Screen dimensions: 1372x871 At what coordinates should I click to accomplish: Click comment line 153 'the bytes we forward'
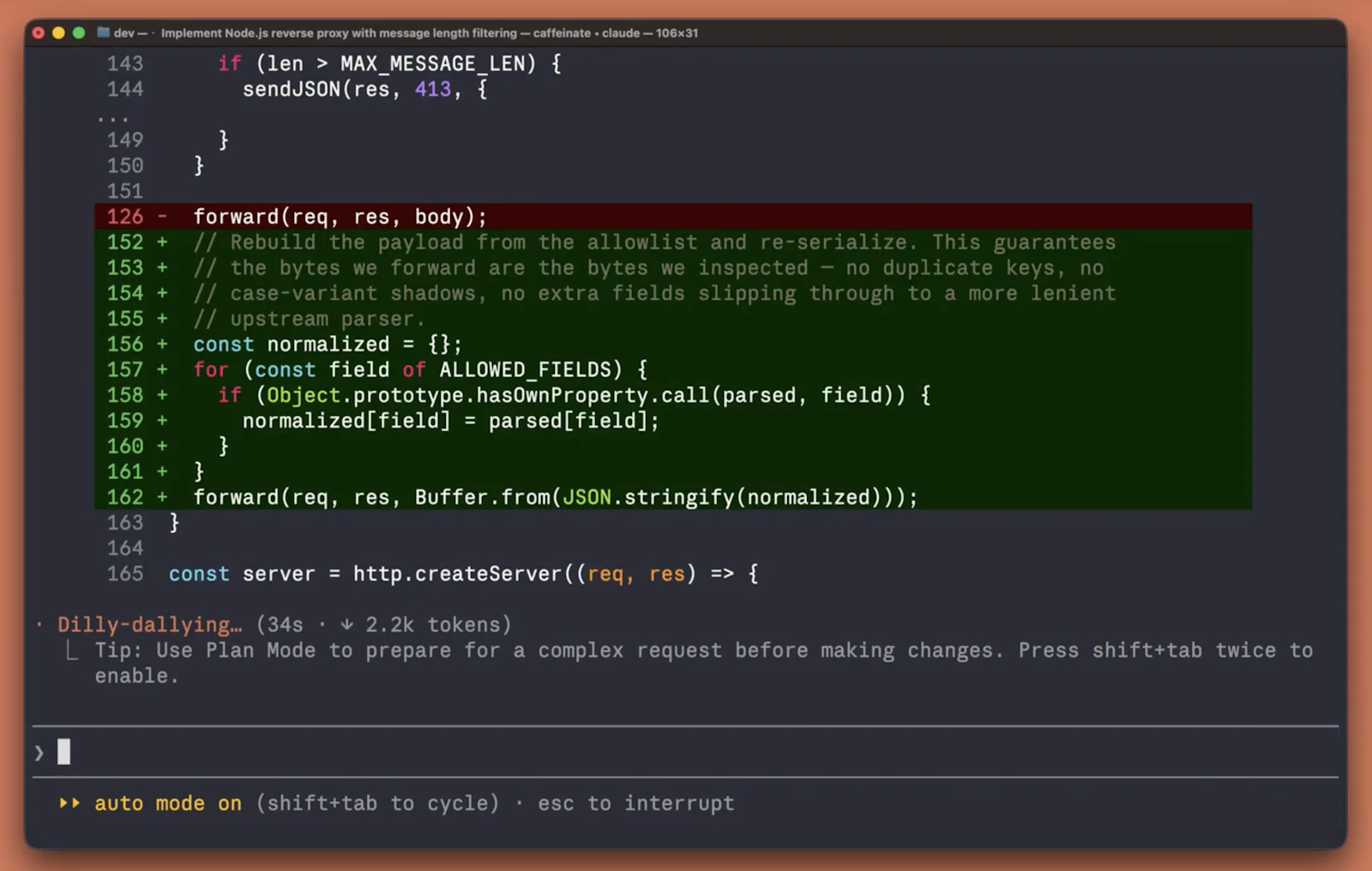[648, 268]
